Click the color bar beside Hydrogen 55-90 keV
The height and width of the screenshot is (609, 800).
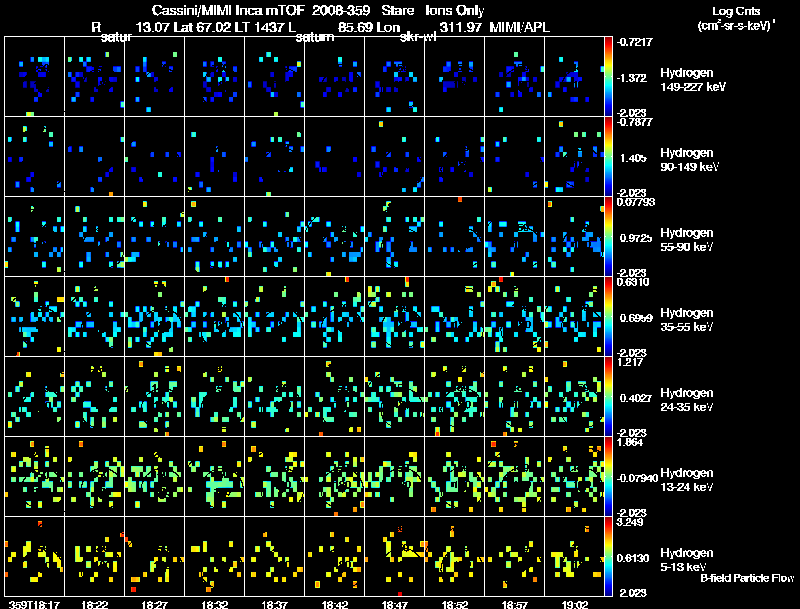pyautogui.click(x=608, y=237)
